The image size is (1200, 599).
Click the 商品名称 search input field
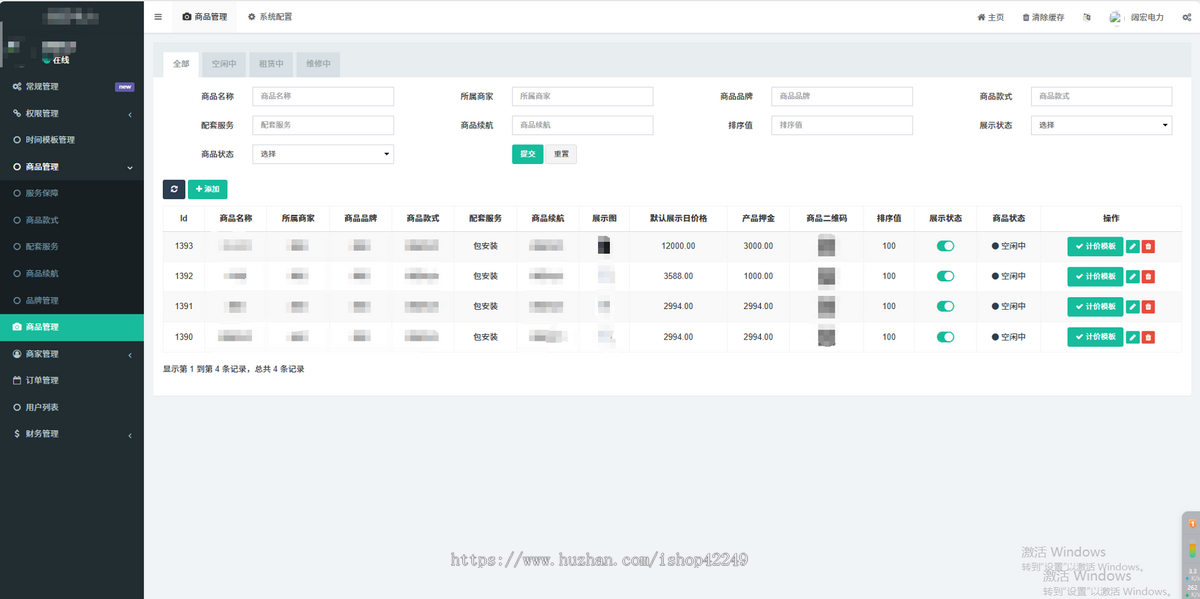[x=323, y=96]
